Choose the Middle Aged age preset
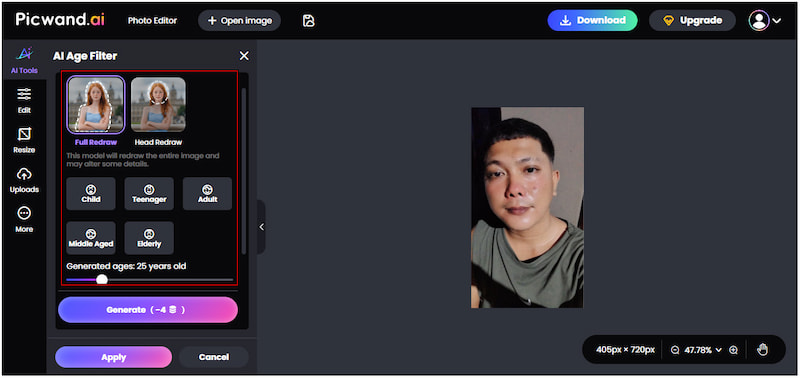Screen dimensions: 800x378 91,238
